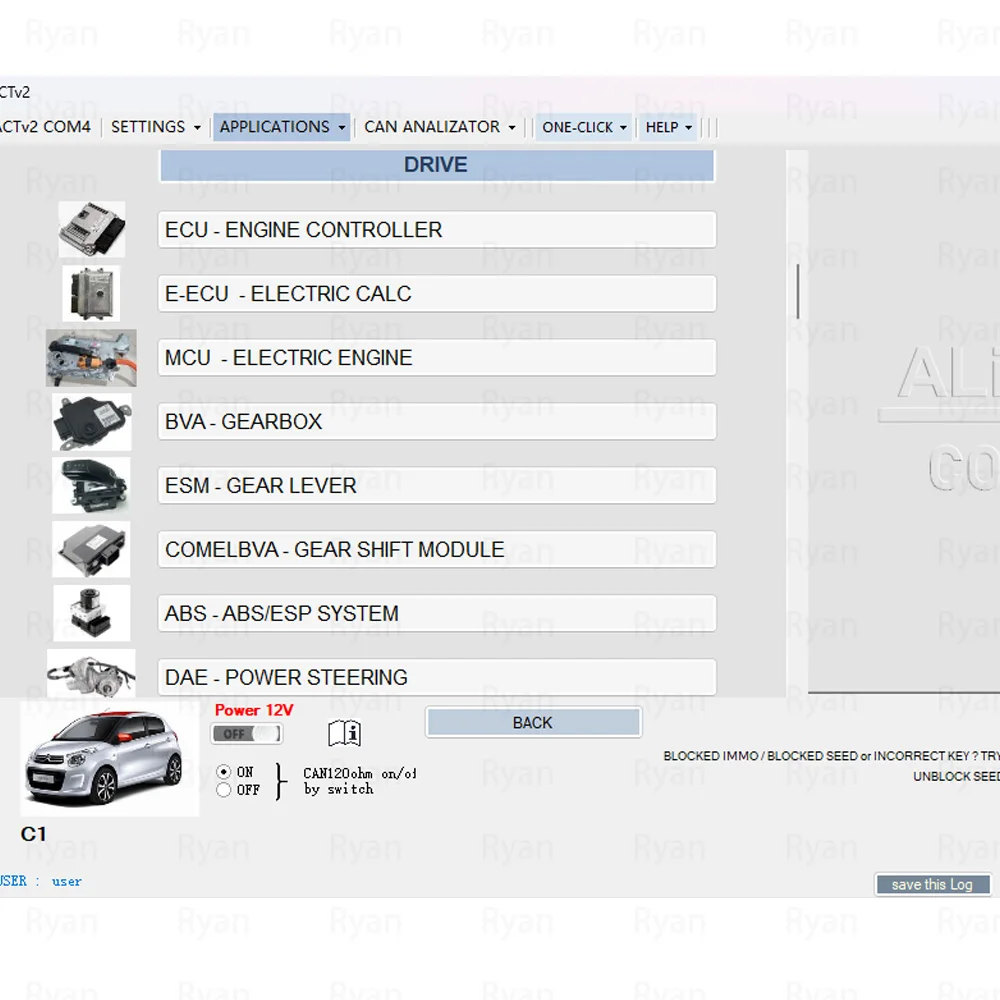Image resolution: width=1000 pixels, height=1000 pixels.
Task: Click the ABS/ESP pump unit icon
Action: pos(91,613)
